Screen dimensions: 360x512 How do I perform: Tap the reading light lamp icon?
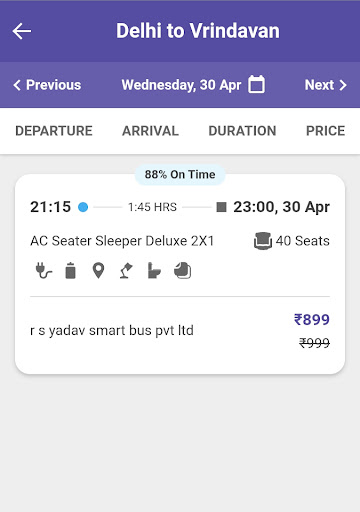[x=126, y=270]
